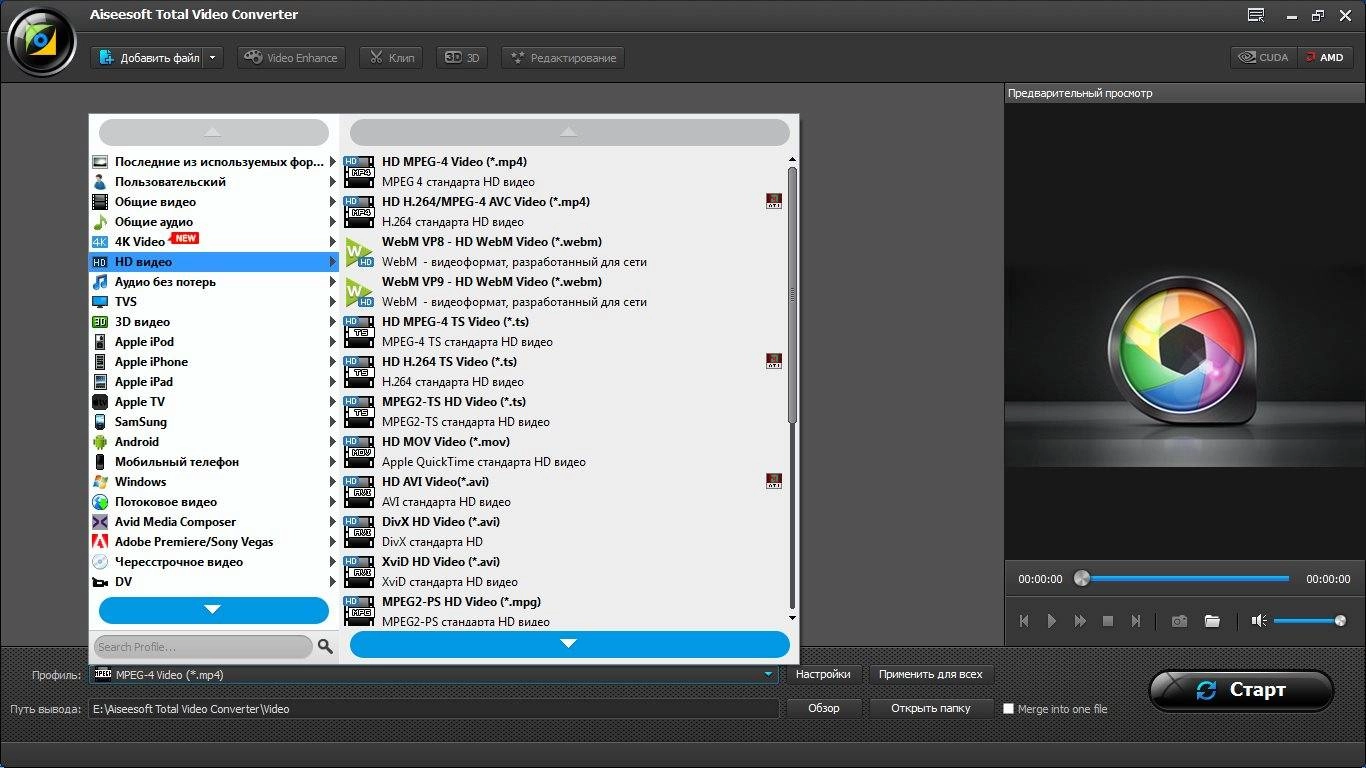Open the Редактирование editing tool

563,58
